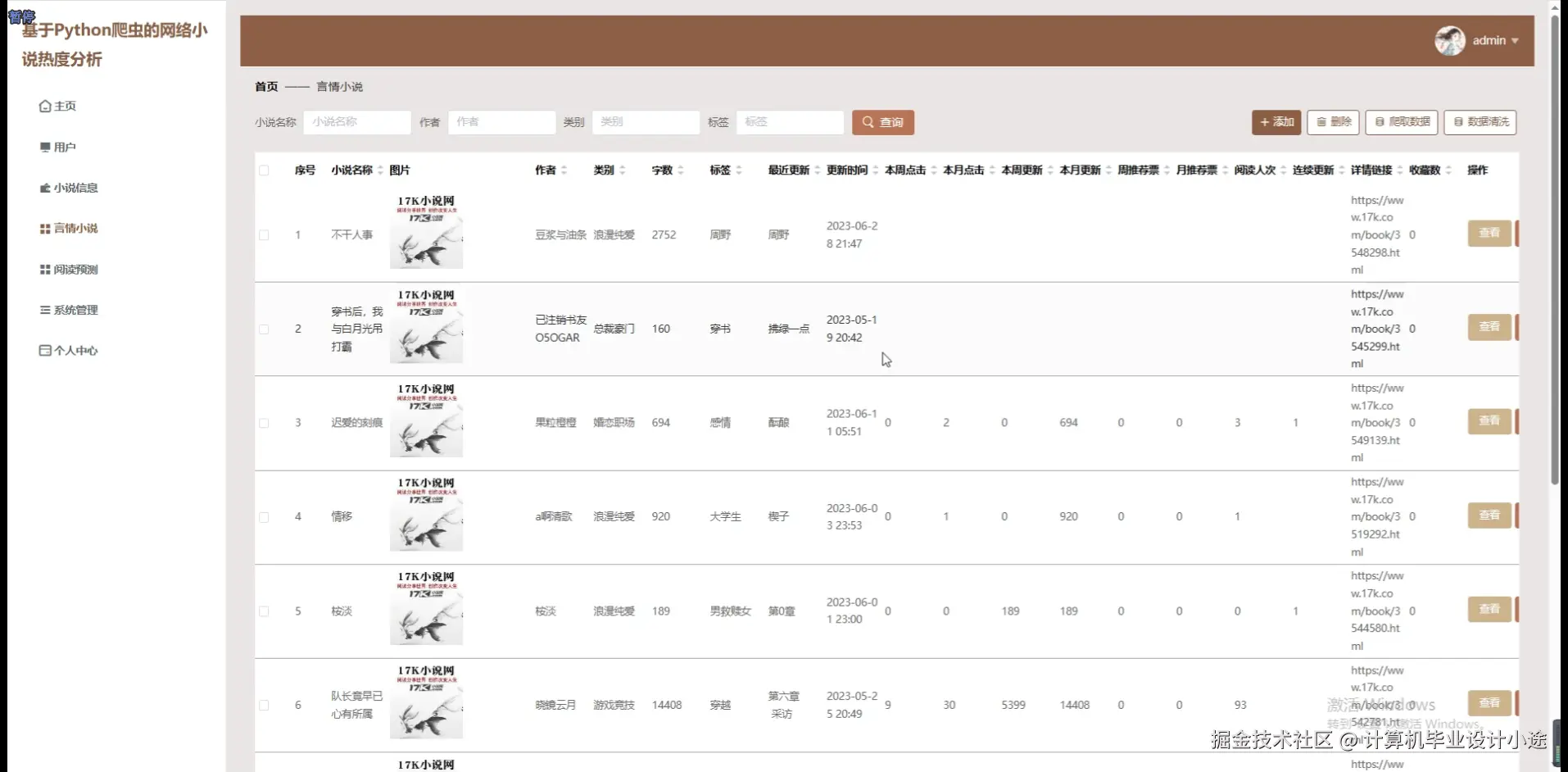Screen dimensions: 1568x772
Task: Sort by 本月更新 using its arrows
Action: 1108,170
